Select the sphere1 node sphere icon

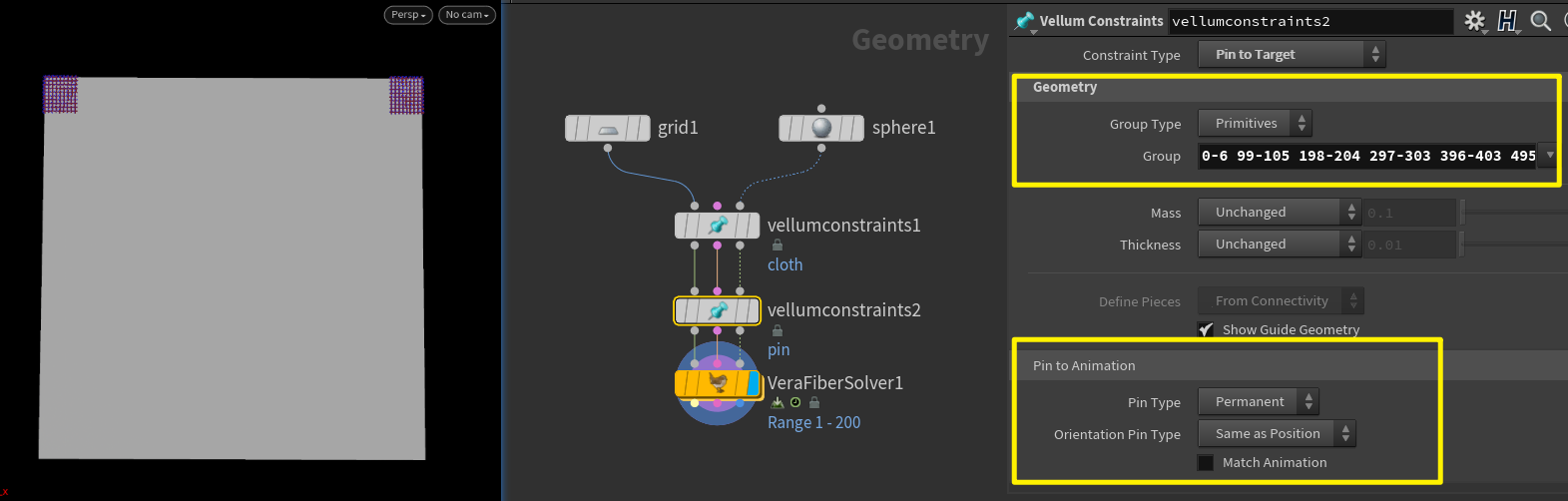point(821,128)
